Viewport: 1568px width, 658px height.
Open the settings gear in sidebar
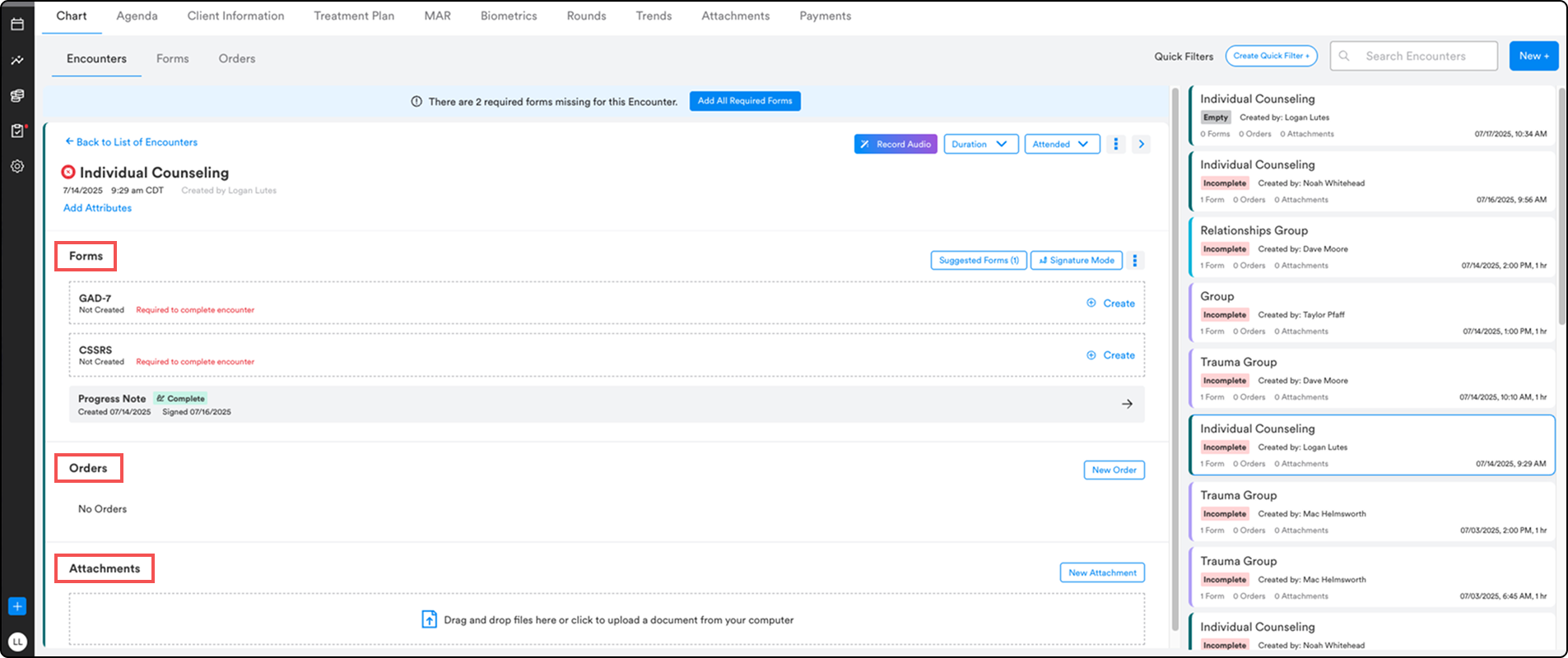pyautogui.click(x=17, y=166)
